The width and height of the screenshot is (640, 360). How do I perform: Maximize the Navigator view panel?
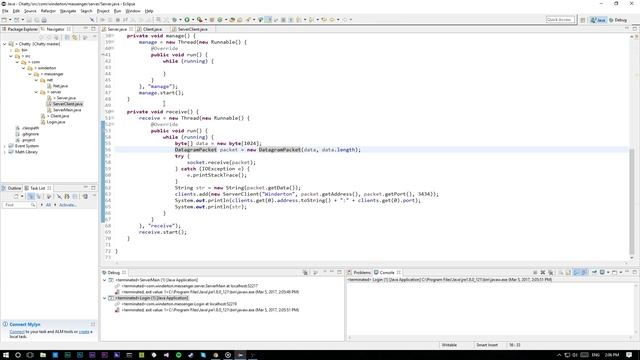[93, 29]
